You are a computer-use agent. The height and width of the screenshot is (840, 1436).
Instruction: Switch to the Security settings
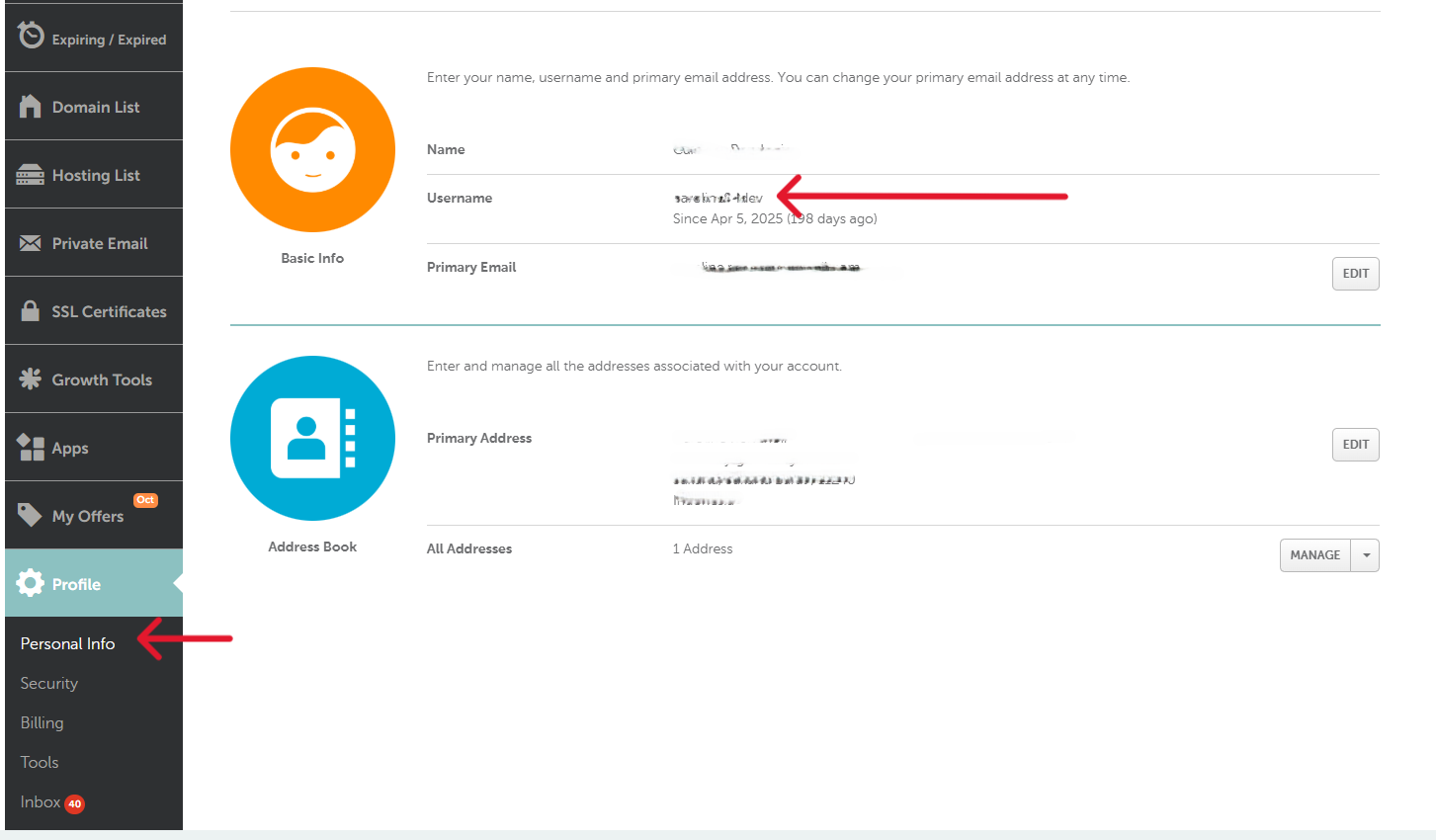48,683
